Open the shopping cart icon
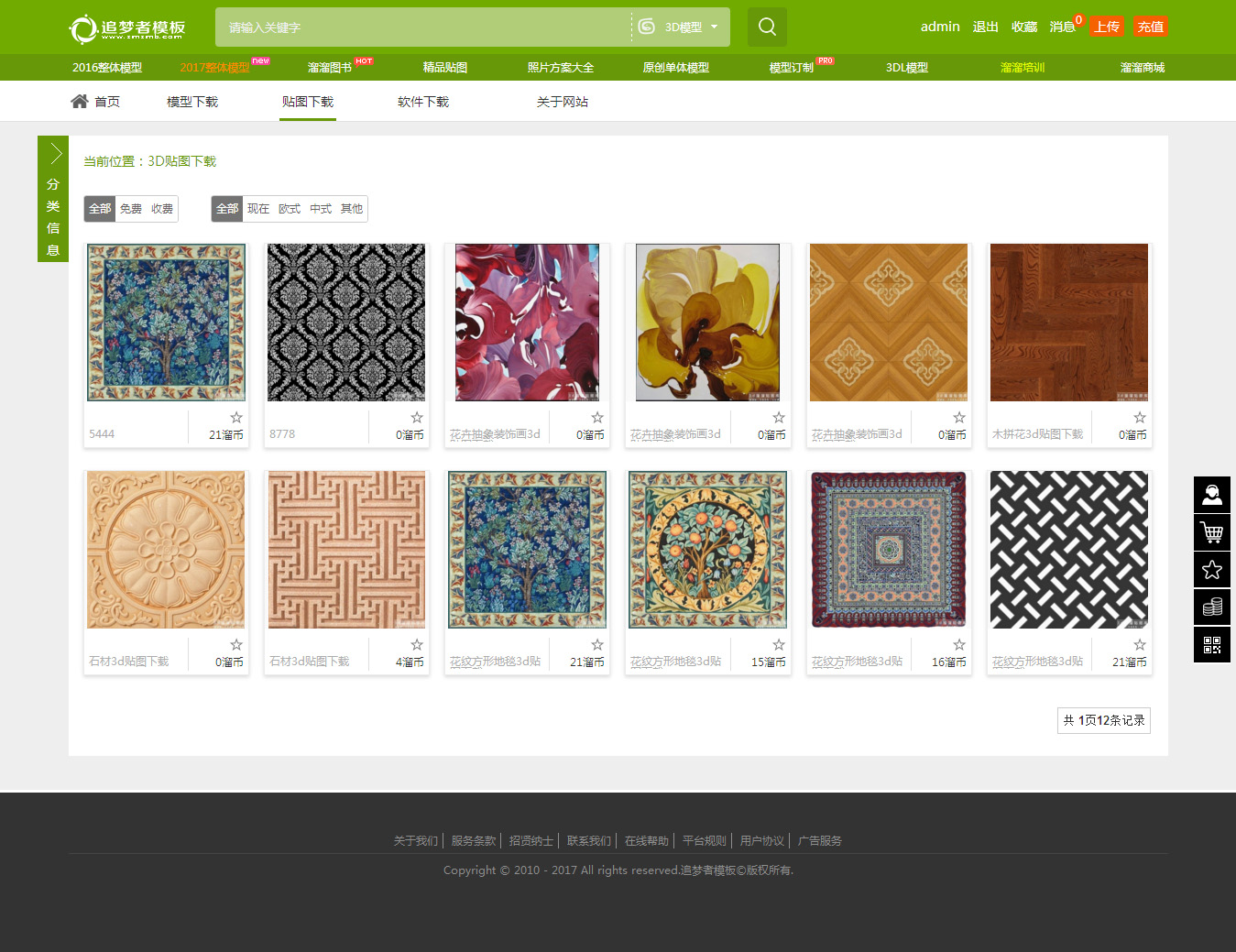This screenshot has width=1236, height=952. (x=1211, y=532)
